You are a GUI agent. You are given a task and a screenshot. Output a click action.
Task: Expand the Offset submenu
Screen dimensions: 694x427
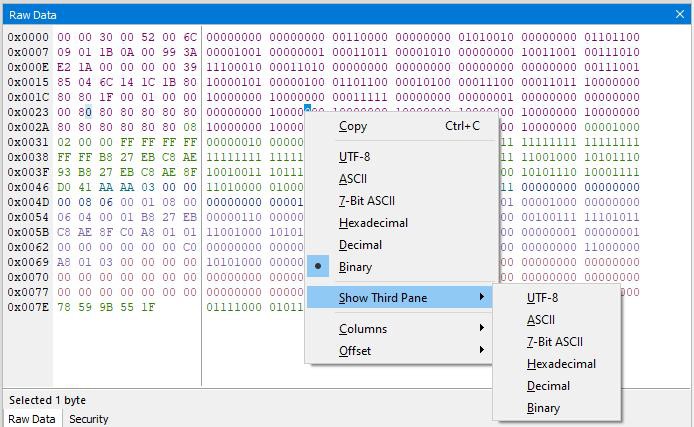coord(399,351)
